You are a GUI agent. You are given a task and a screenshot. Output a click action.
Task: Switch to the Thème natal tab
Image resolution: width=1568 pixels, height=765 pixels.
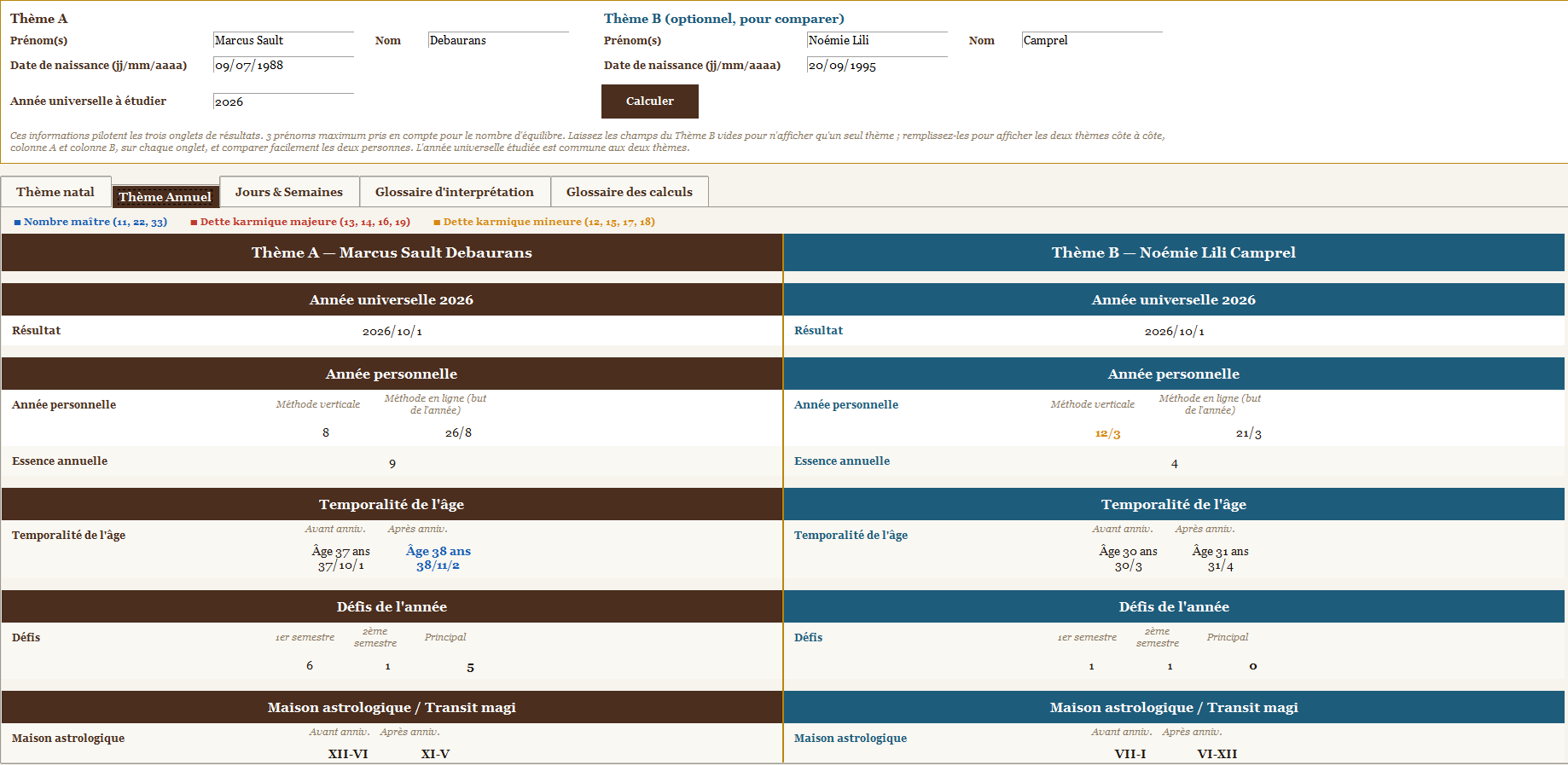55,192
